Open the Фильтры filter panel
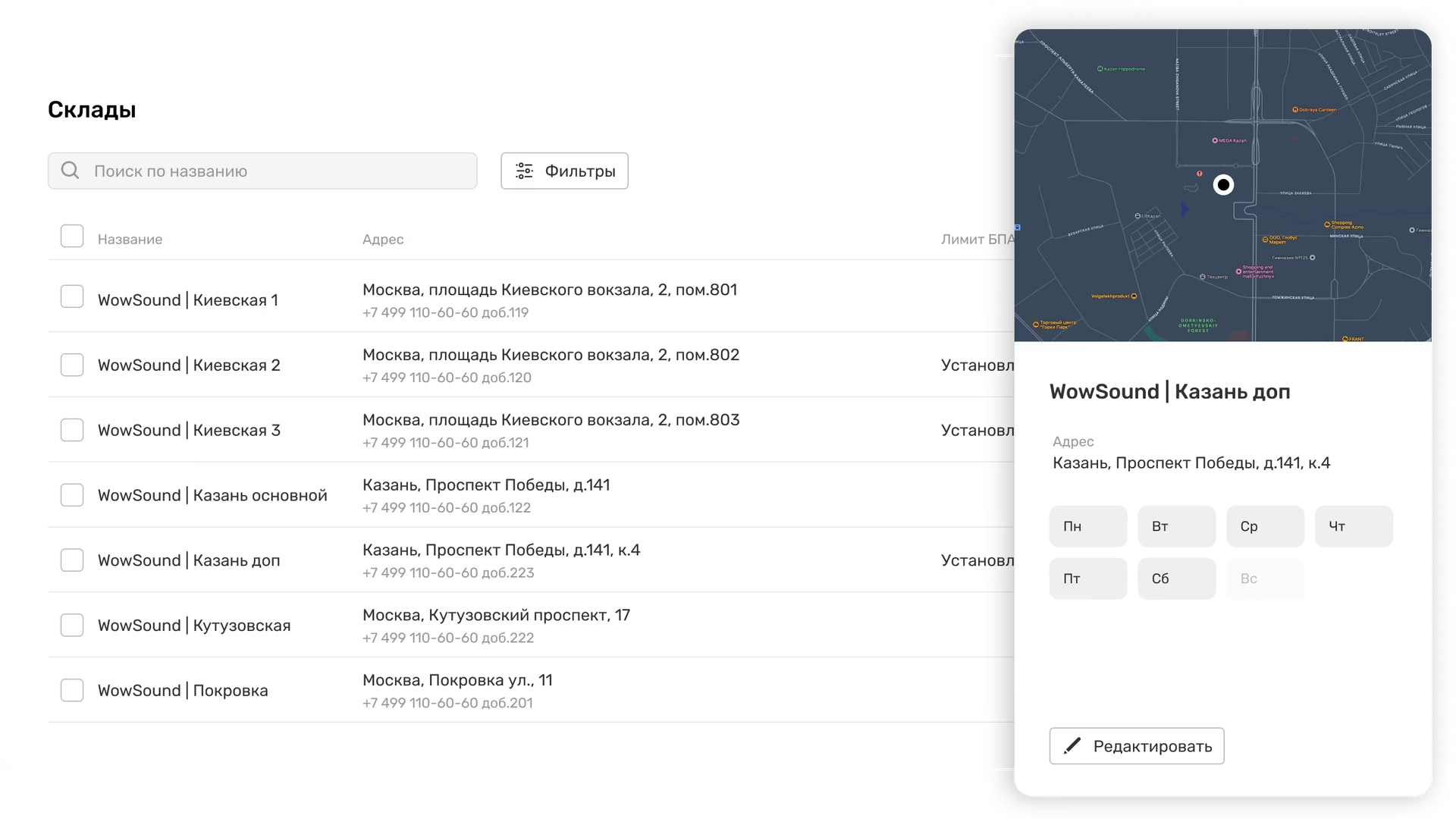 (564, 171)
